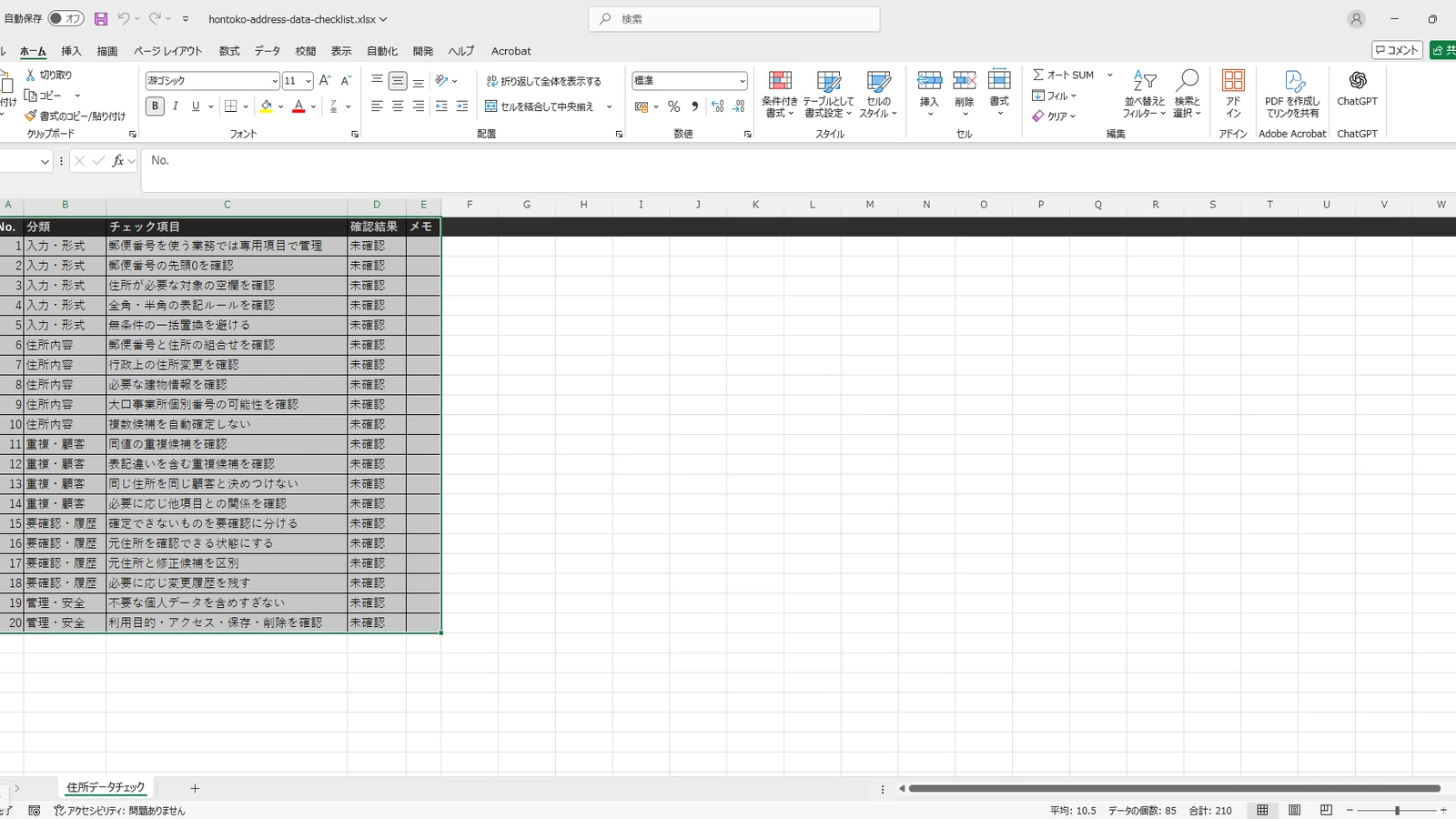
Task: Toggle Bold formatting button
Action: [x=155, y=106]
